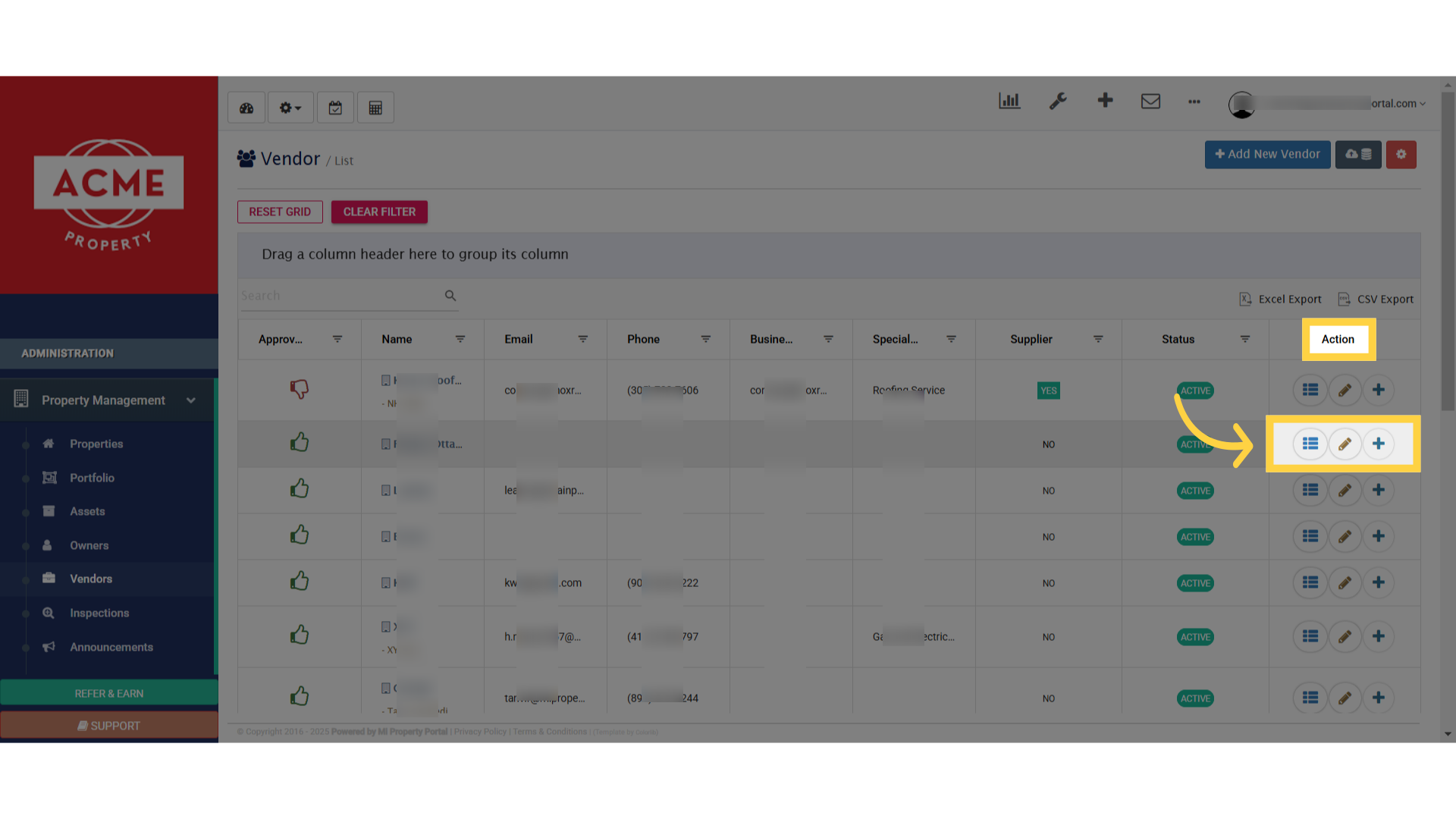This screenshot has height=819, width=1456.
Task: Click the vendor Search input field
Action: 341,296
